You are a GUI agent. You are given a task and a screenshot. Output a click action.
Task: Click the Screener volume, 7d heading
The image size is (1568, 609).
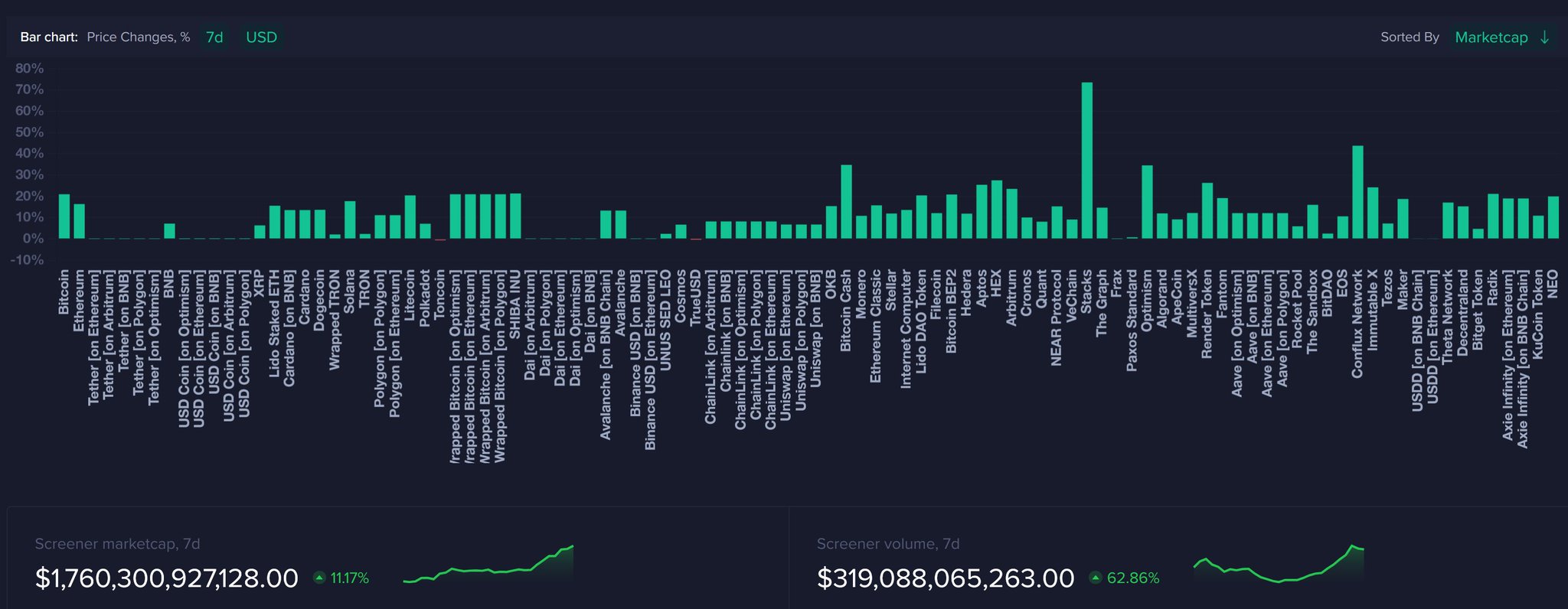(888, 544)
